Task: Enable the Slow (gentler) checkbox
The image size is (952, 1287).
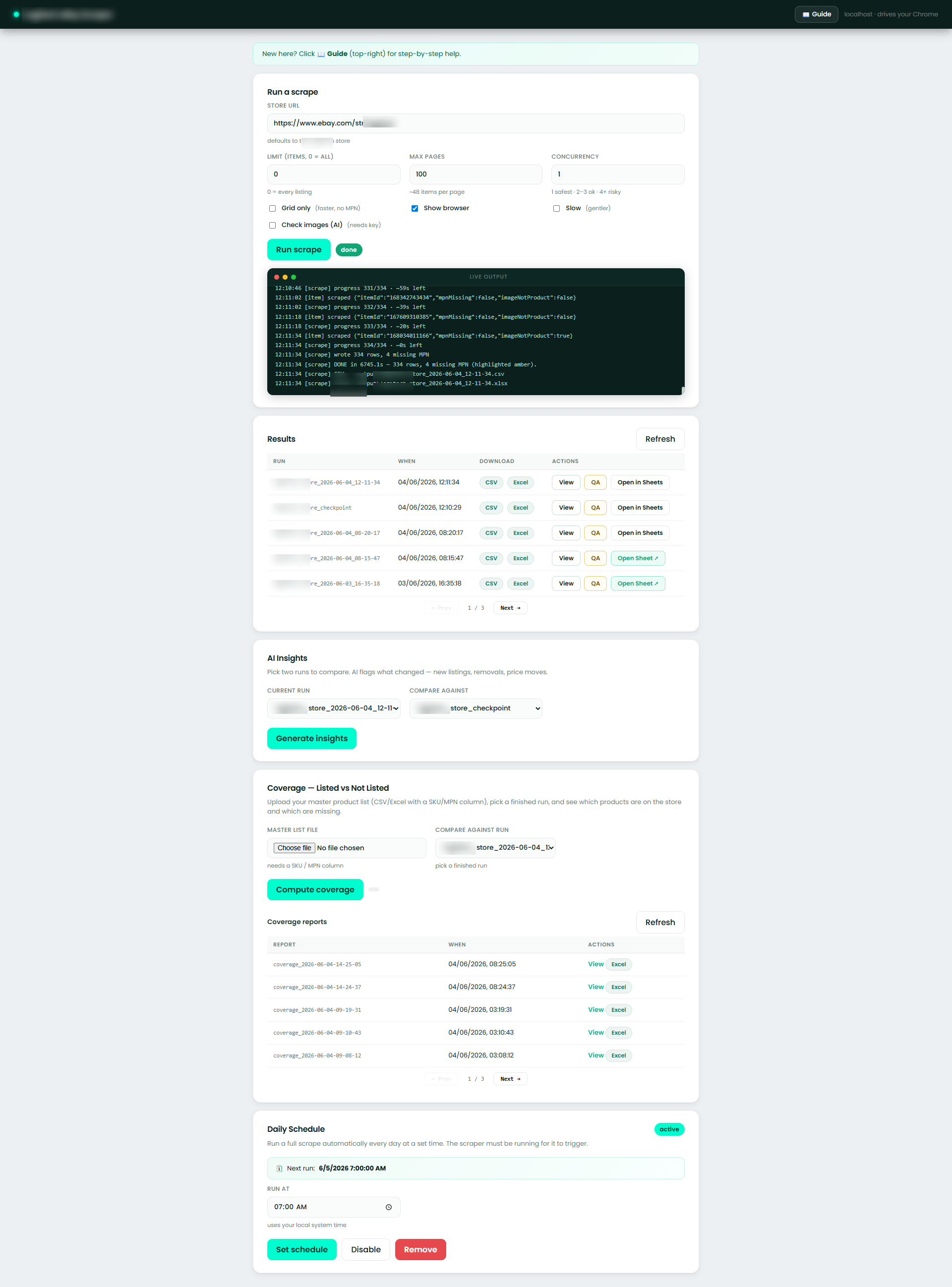Action: point(557,209)
